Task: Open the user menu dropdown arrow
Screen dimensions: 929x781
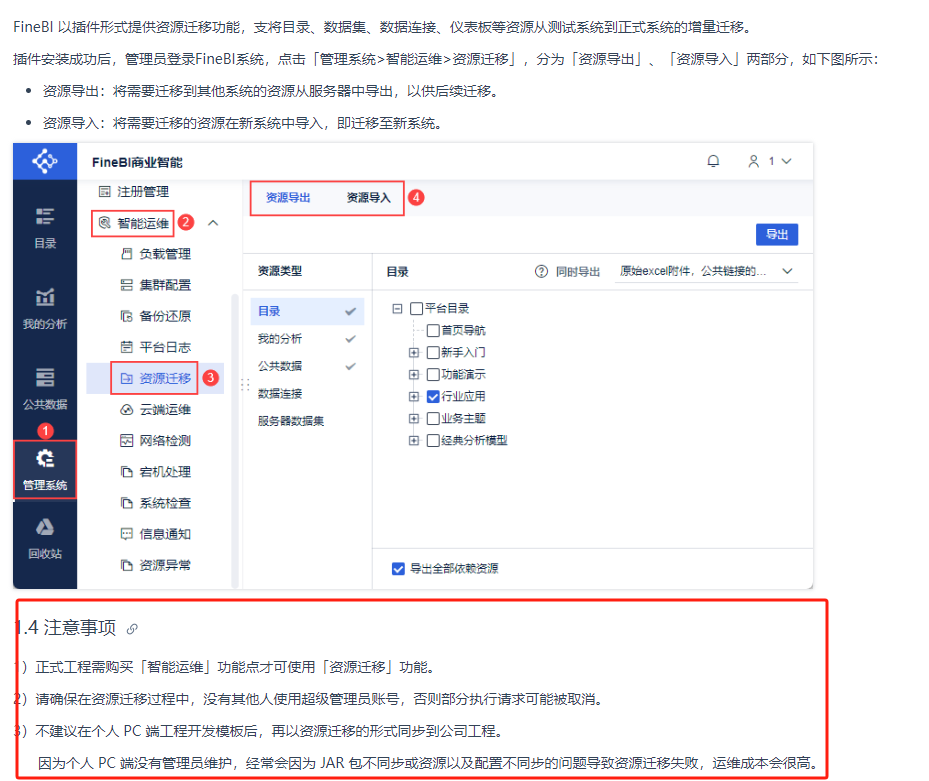Action: pos(786,161)
